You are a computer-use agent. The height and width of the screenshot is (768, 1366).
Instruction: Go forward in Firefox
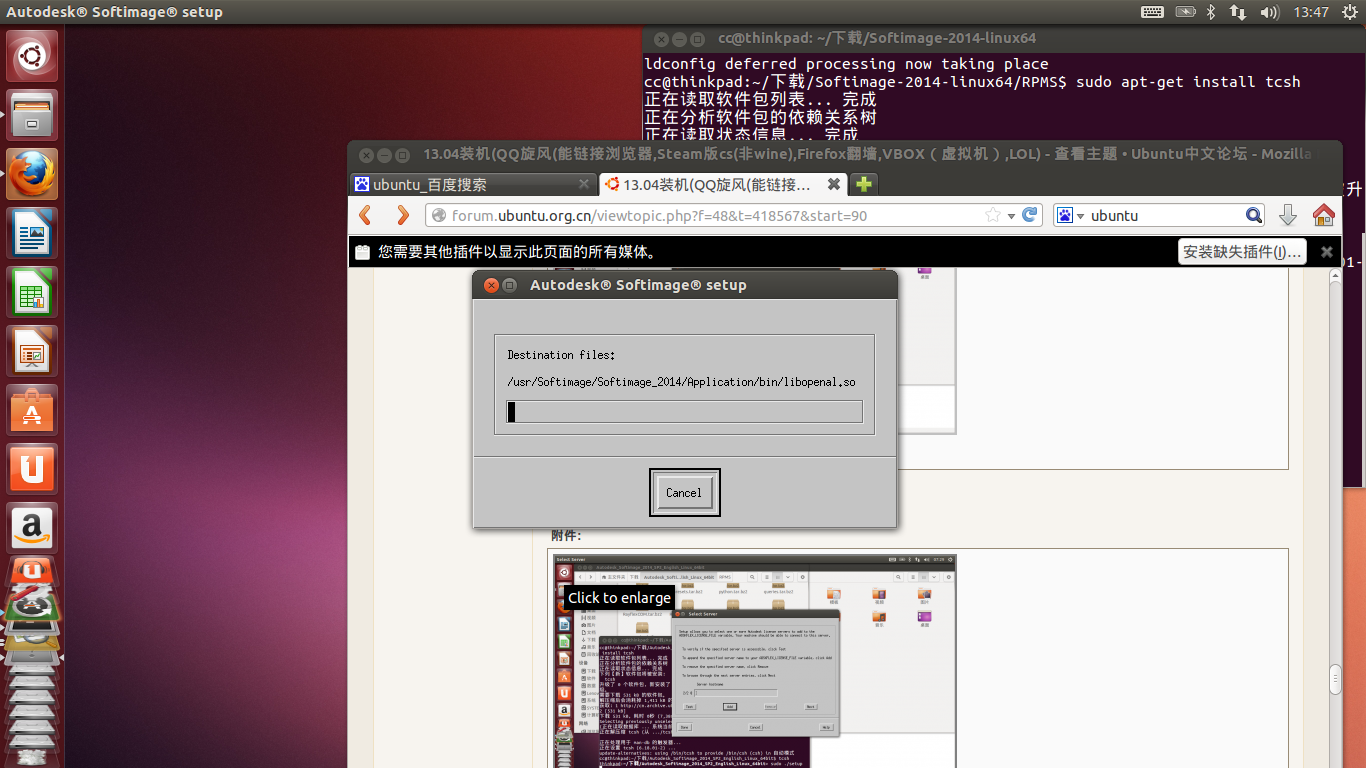point(402,215)
